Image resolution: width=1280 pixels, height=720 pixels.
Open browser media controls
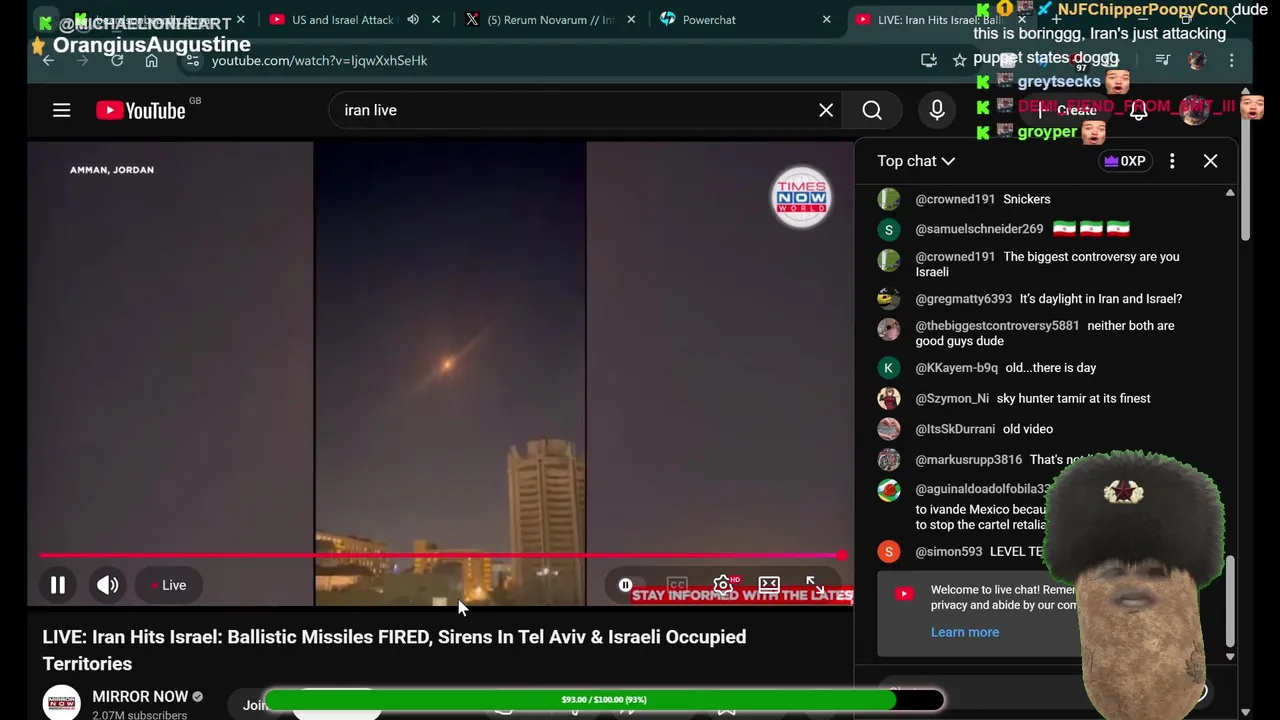[x=1162, y=60]
